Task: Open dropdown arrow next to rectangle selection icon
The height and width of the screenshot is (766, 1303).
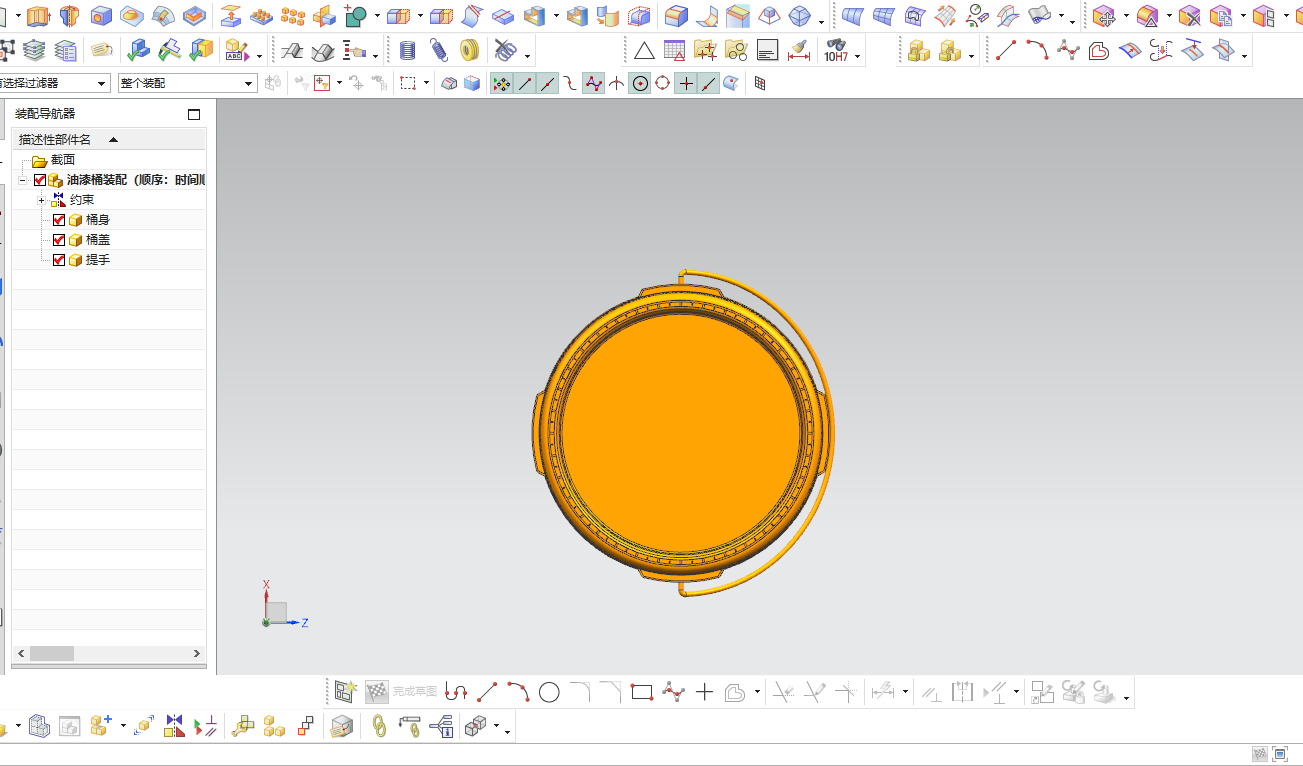Action: [x=426, y=84]
